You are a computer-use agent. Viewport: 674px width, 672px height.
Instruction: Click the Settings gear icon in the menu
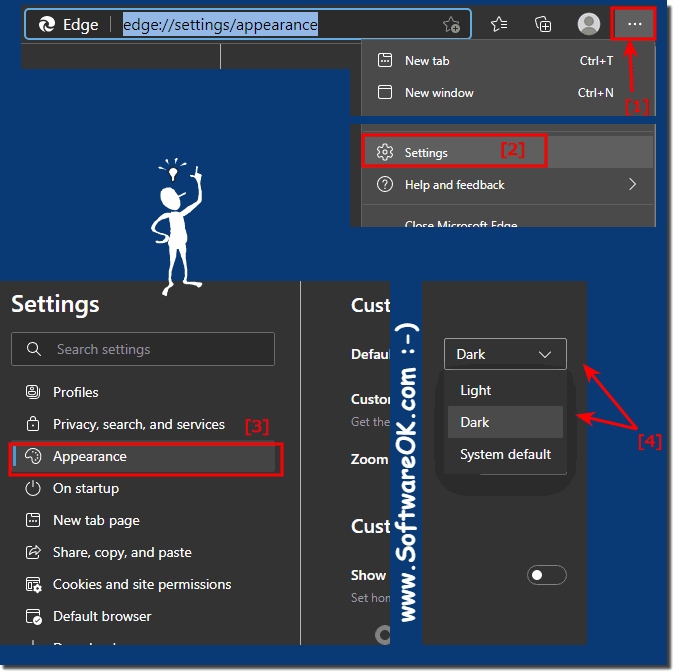click(x=385, y=152)
